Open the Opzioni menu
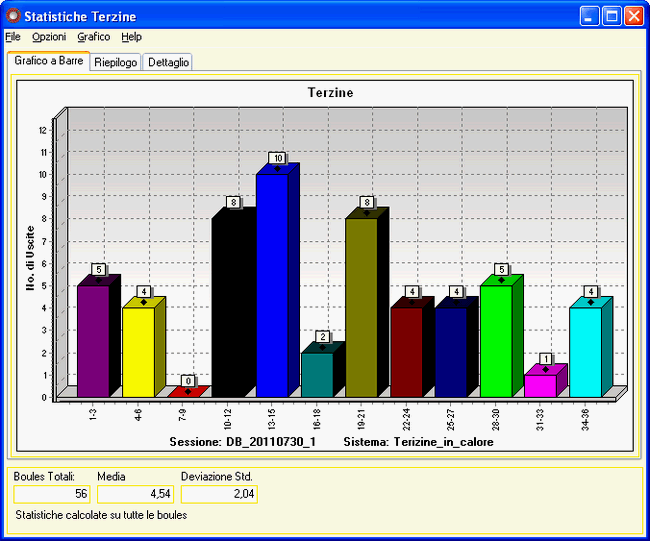 tap(48, 37)
